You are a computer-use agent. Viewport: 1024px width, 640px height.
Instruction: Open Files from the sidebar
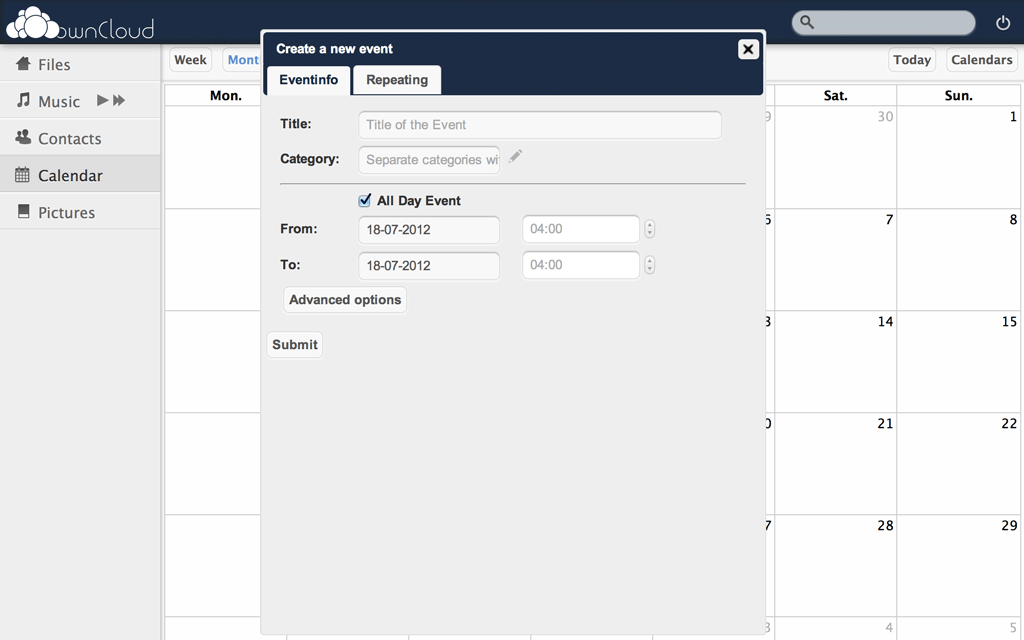pyautogui.click(x=54, y=64)
